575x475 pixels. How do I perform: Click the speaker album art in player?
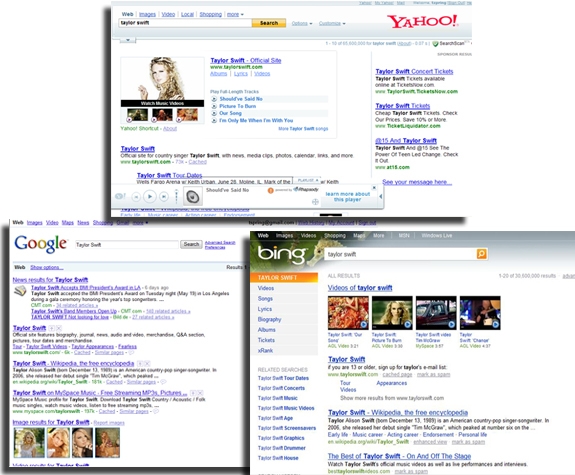tap(193, 197)
